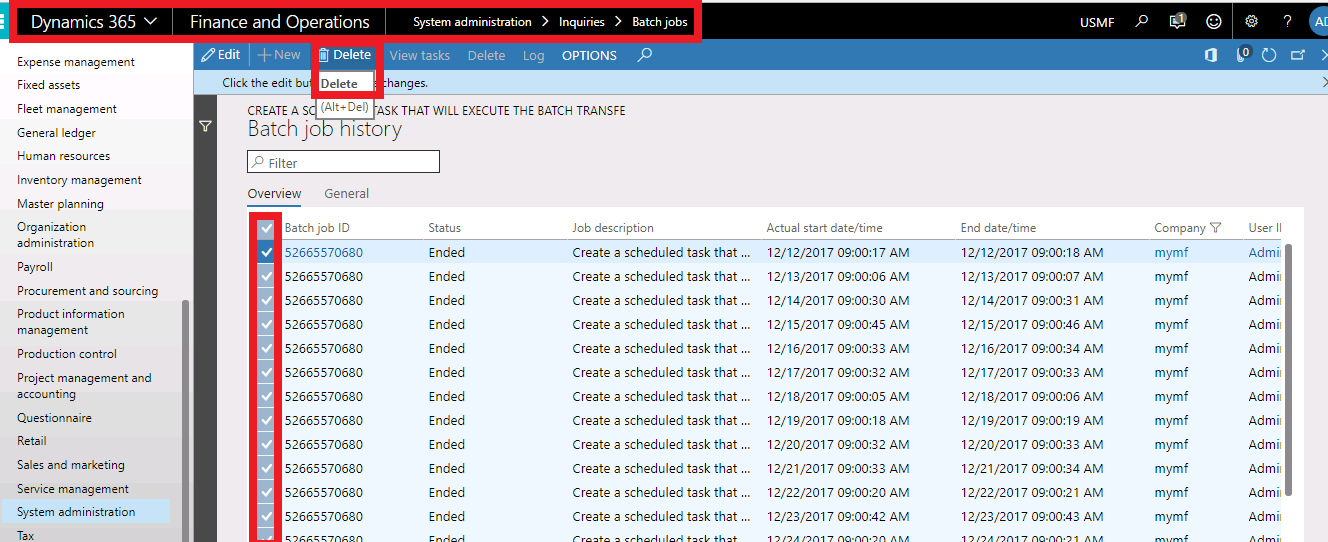Open the app launcher waffle icon
The height and width of the screenshot is (542, 1328).
[x=4, y=21]
